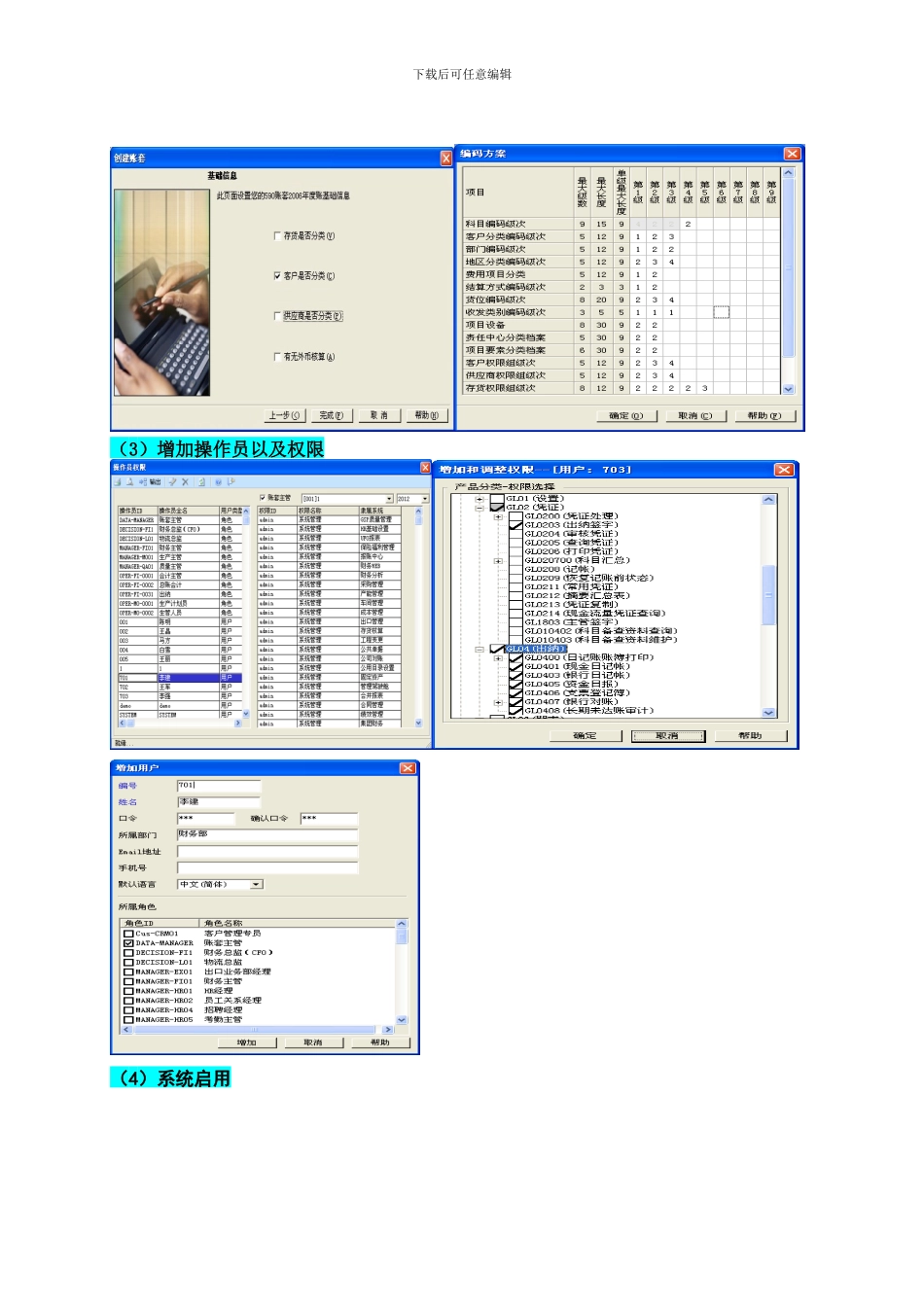Screen dimensions: 924x1307
Task: Close the 创建账套 wizard window
Action: 445,158
